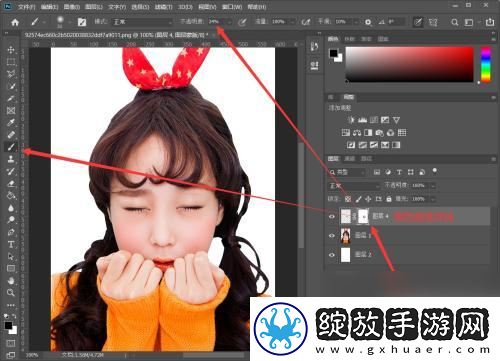Open the brush opacity slider arrow

click(229, 22)
